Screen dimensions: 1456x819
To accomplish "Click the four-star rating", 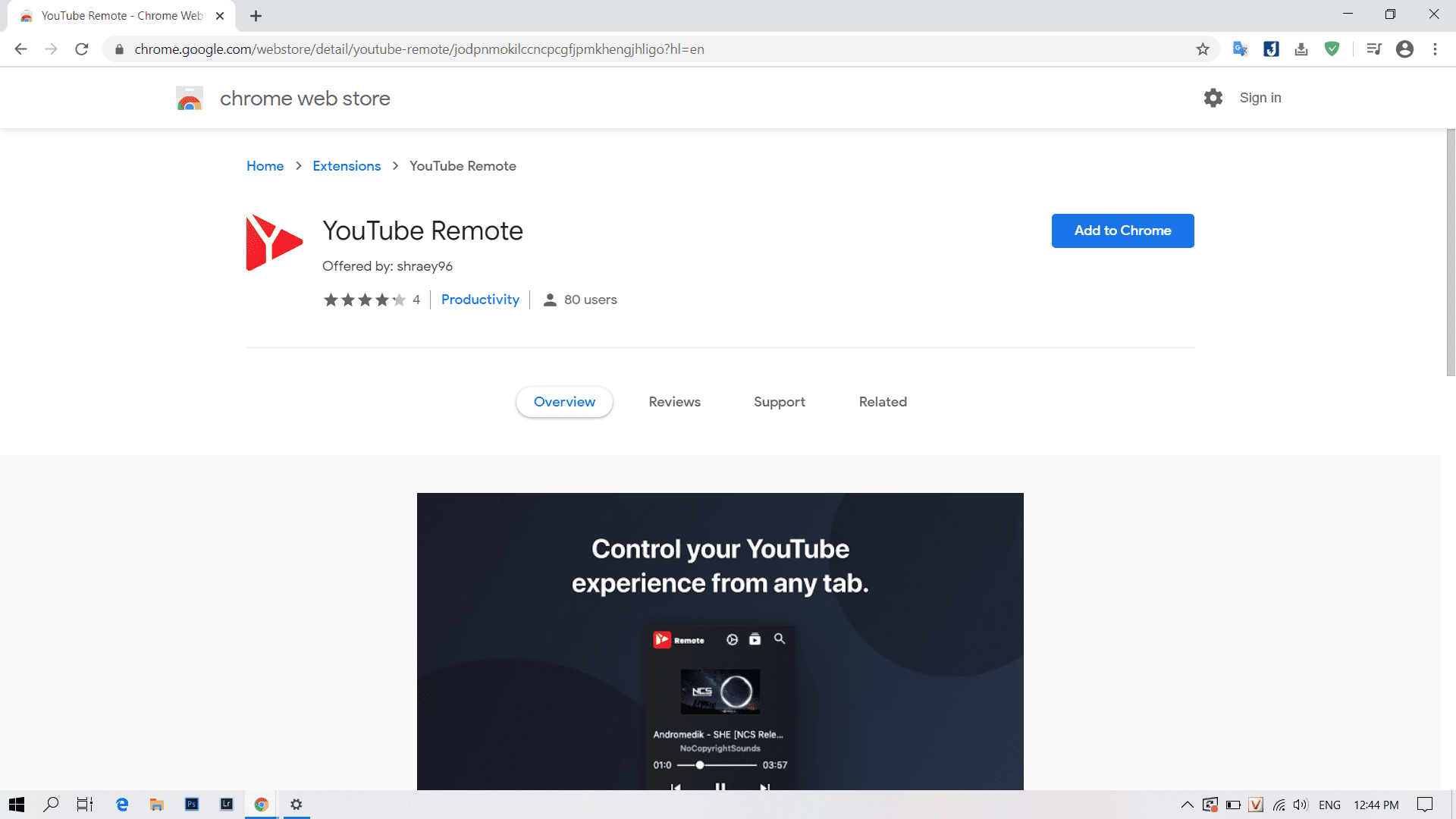I will click(365, 300).
